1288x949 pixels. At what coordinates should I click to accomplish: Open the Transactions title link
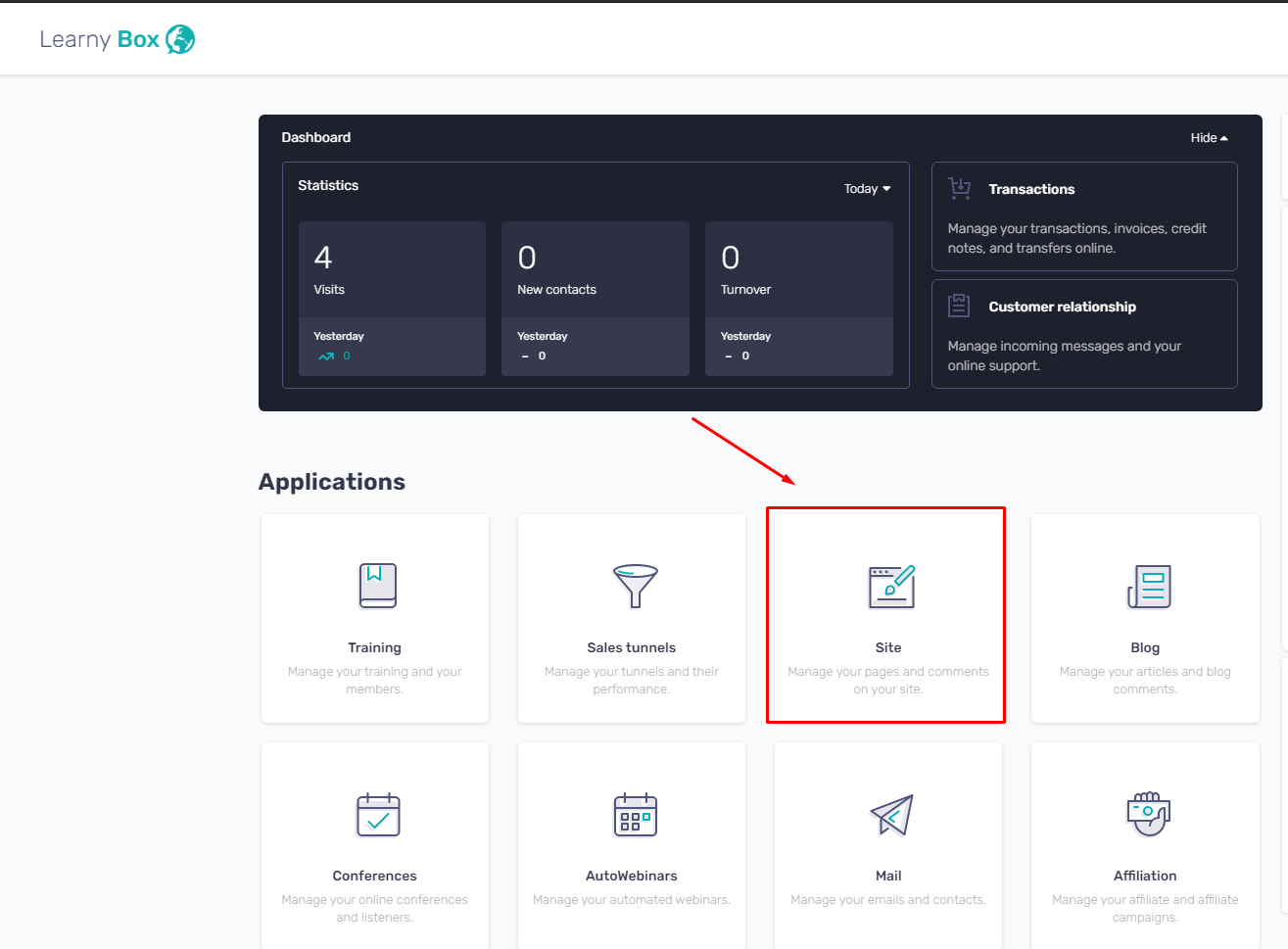pos(1031,189)
